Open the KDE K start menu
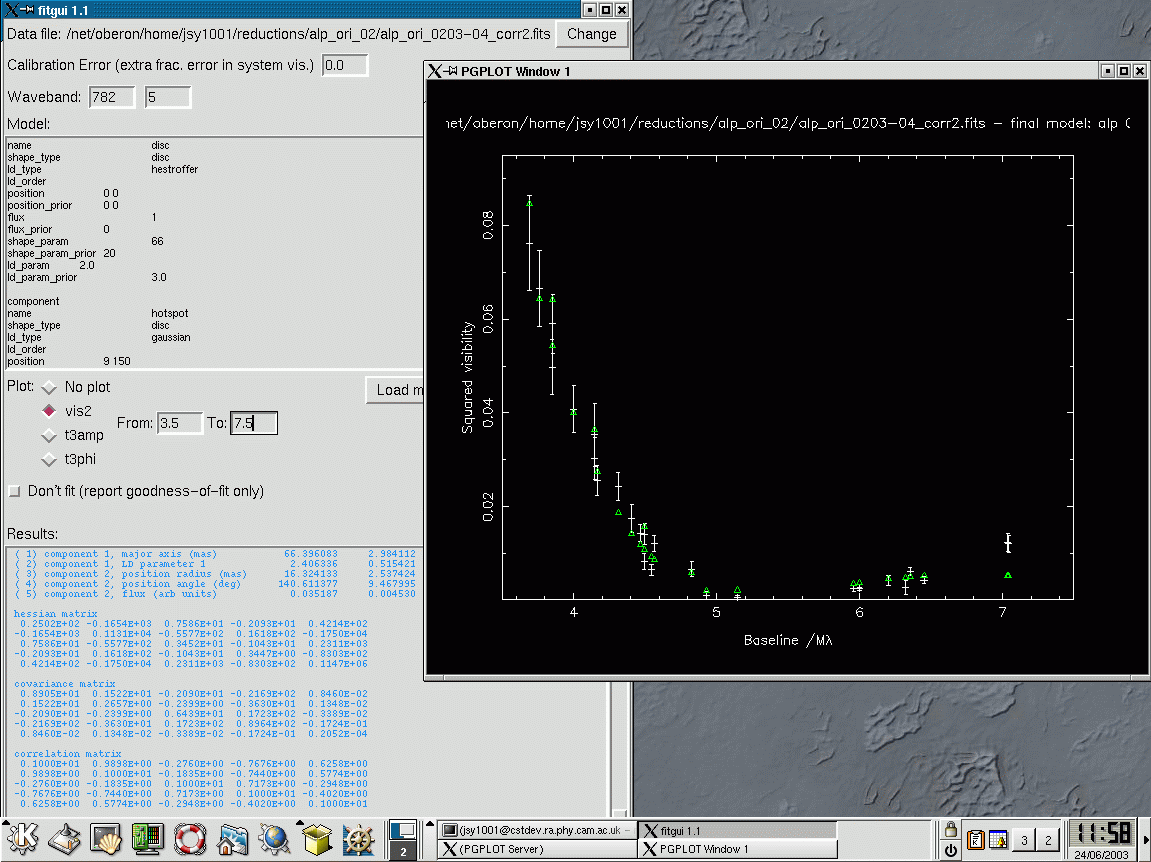The image size is (1151, 862). point(22,839)
